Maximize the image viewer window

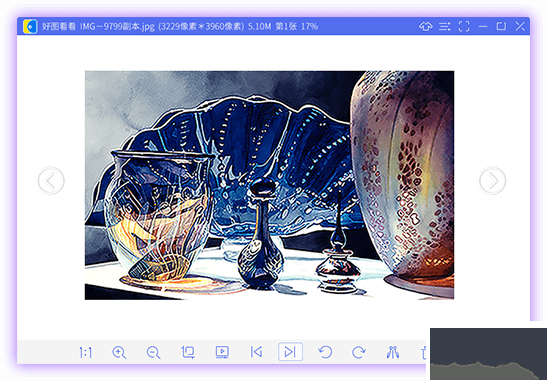[x=501, y=26]
